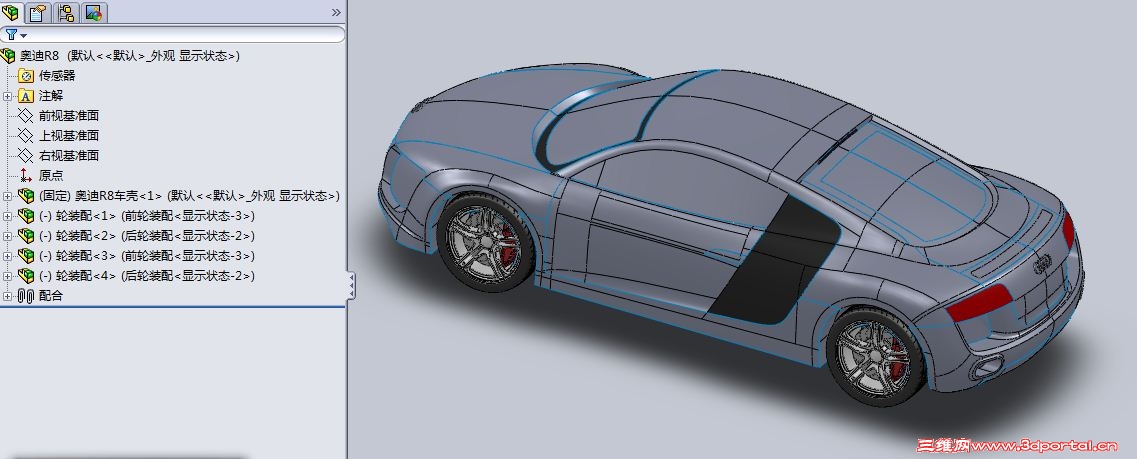Screen dimensions: 1137x459
Task: Select the 轮装配<2> subassembly icon
Action: [26, 236]
